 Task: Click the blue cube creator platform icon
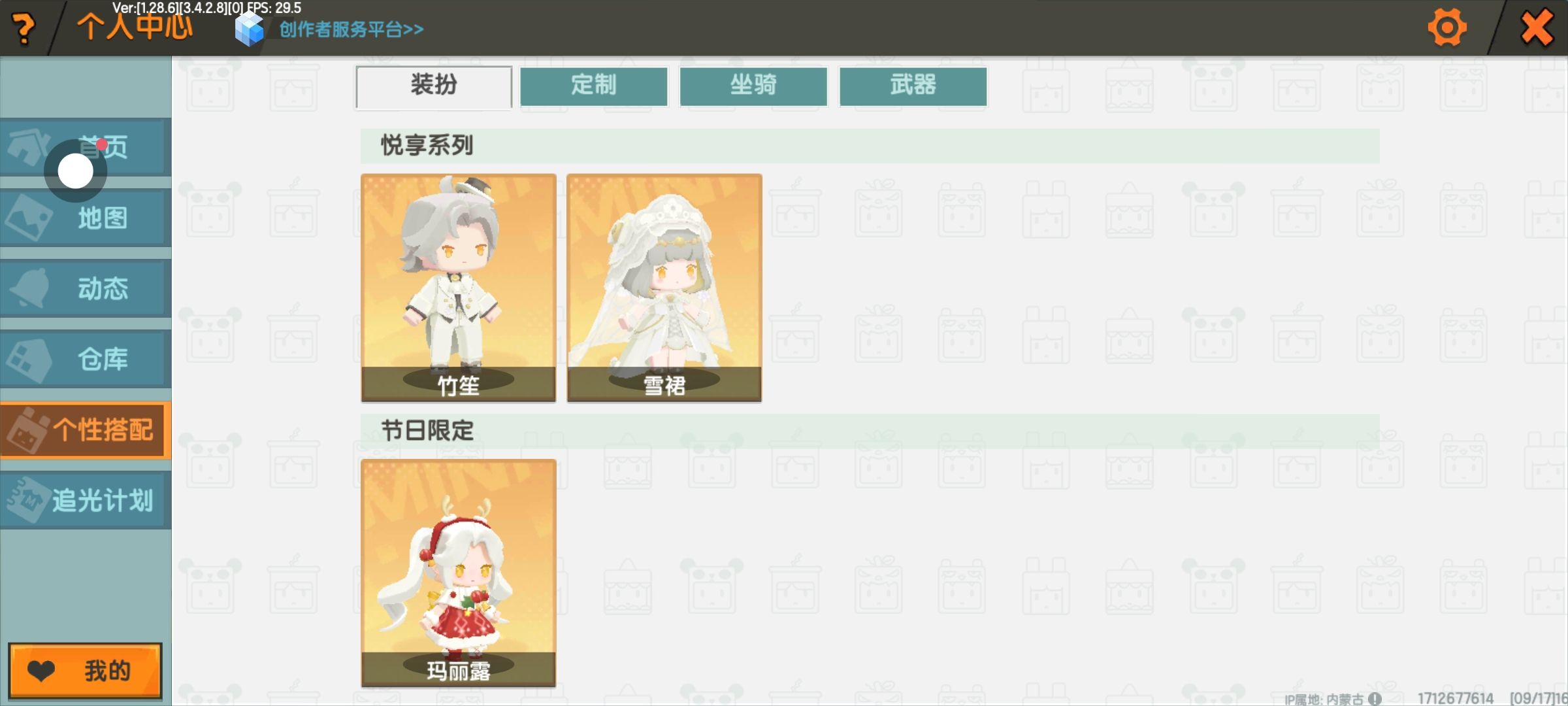[249, 29]
